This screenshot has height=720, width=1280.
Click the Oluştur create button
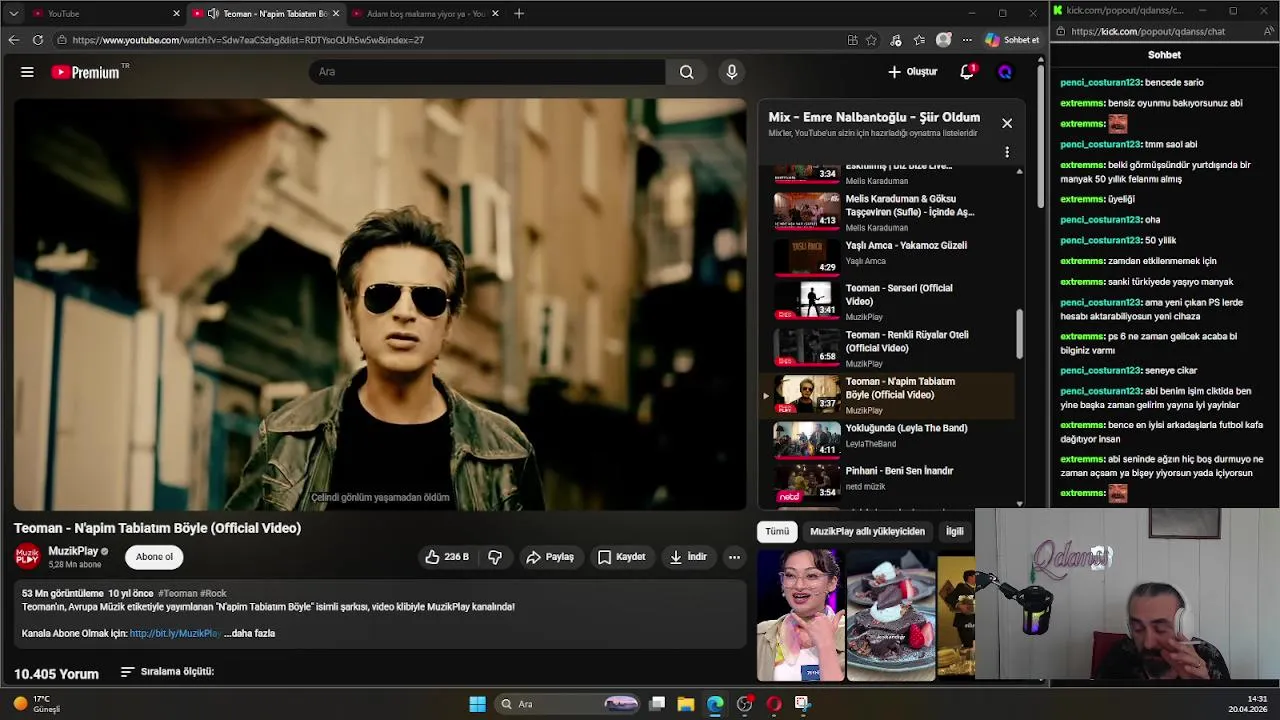pos(913,72)
